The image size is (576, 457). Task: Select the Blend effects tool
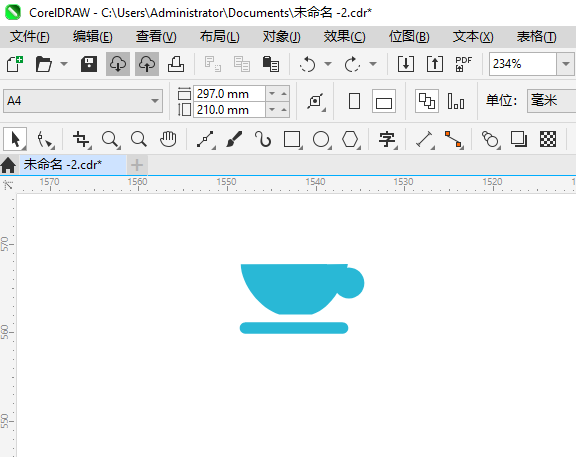(490, 140)
